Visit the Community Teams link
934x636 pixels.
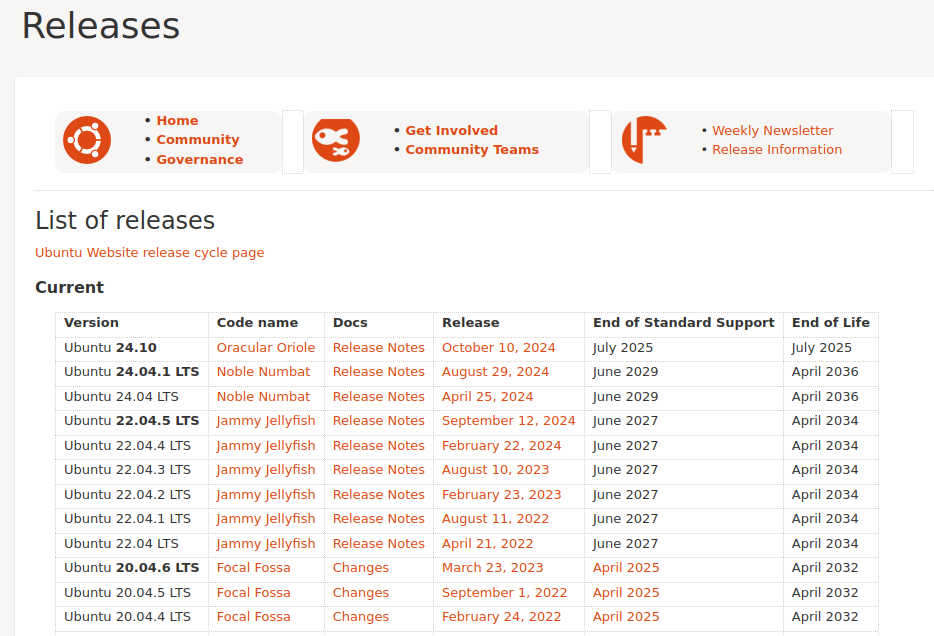click(x=472, y=149)
